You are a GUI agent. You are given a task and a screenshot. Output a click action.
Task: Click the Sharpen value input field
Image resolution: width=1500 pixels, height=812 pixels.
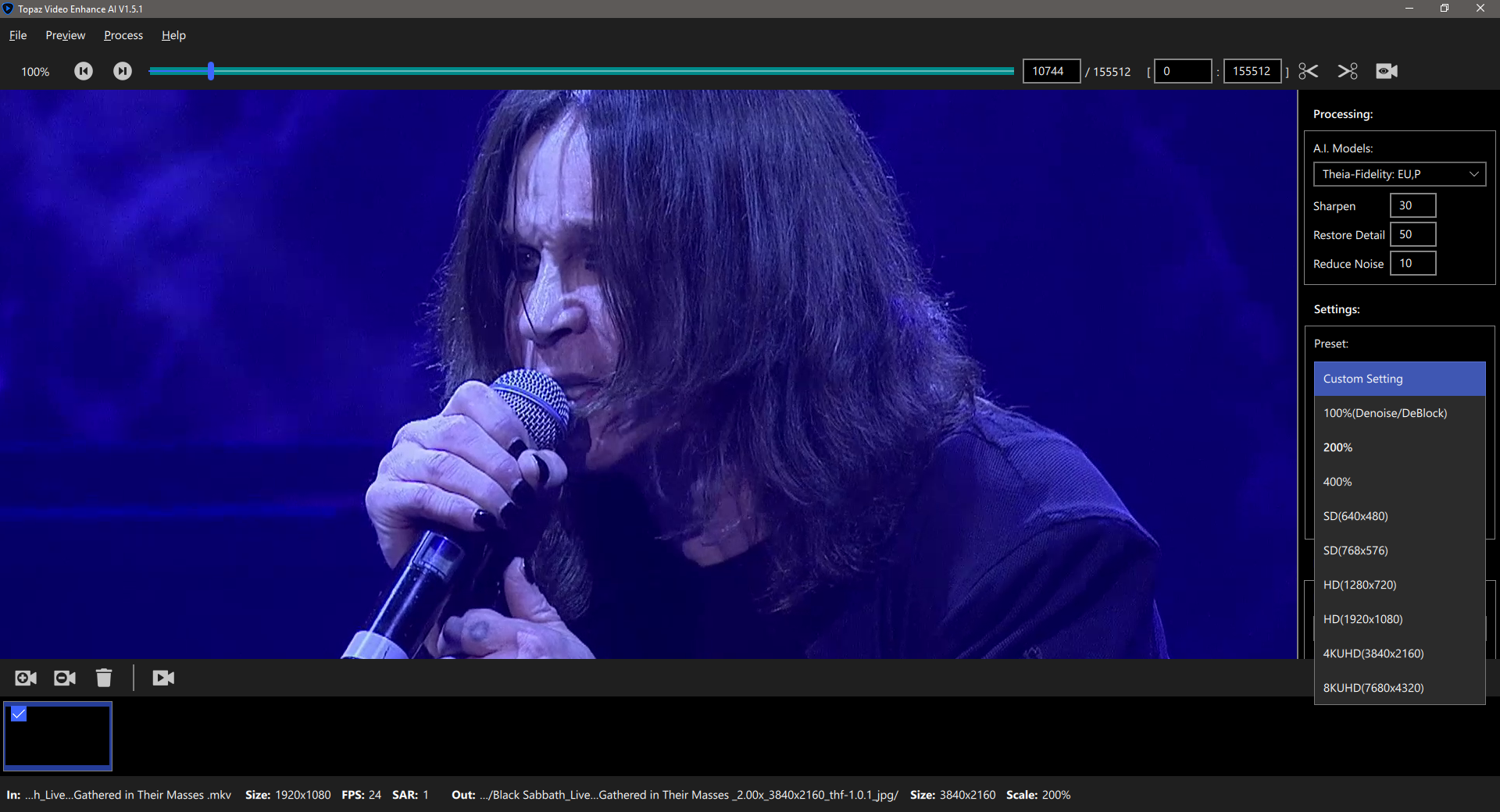(x=1412, y=205)
